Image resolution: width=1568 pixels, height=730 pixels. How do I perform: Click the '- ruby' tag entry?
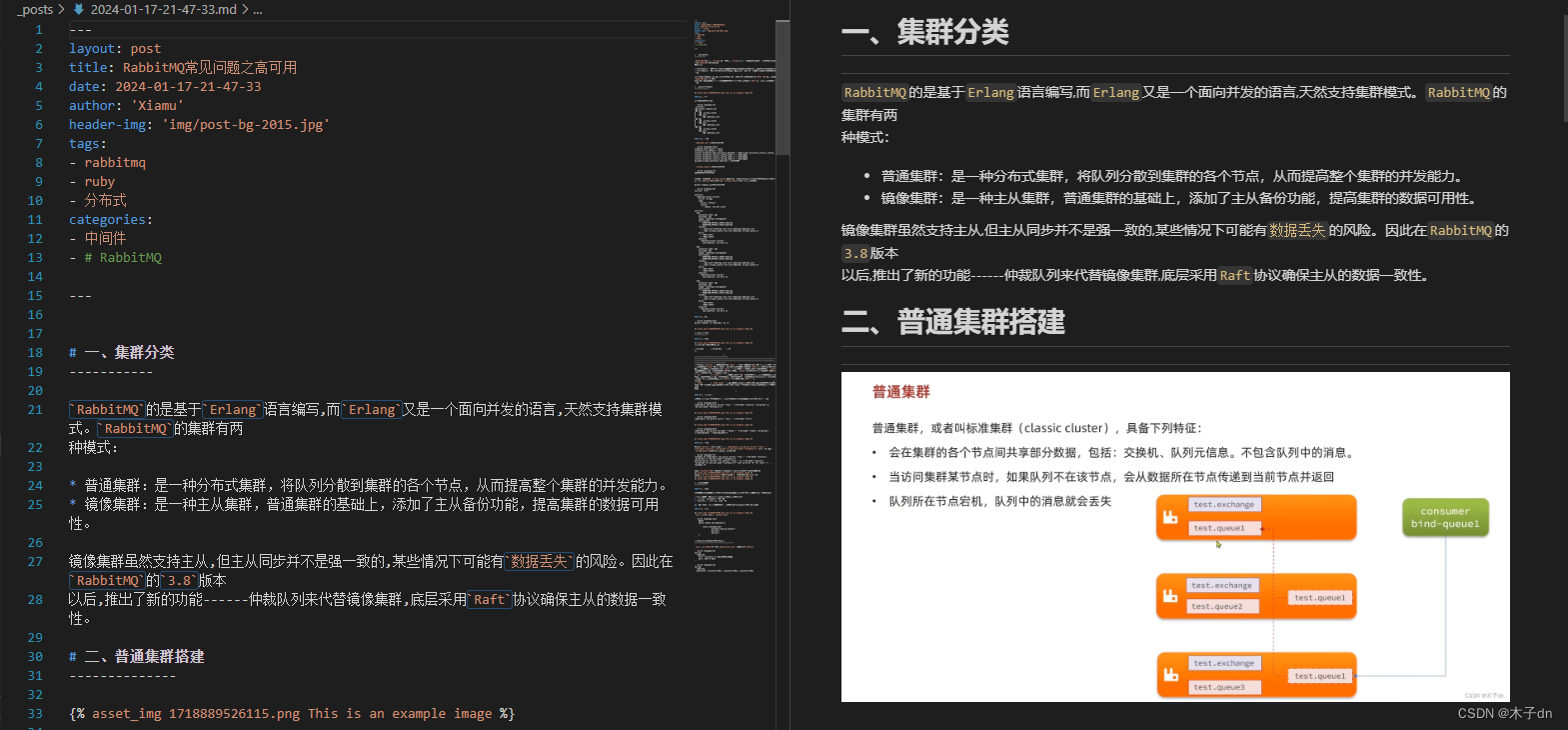click(92, 181)
